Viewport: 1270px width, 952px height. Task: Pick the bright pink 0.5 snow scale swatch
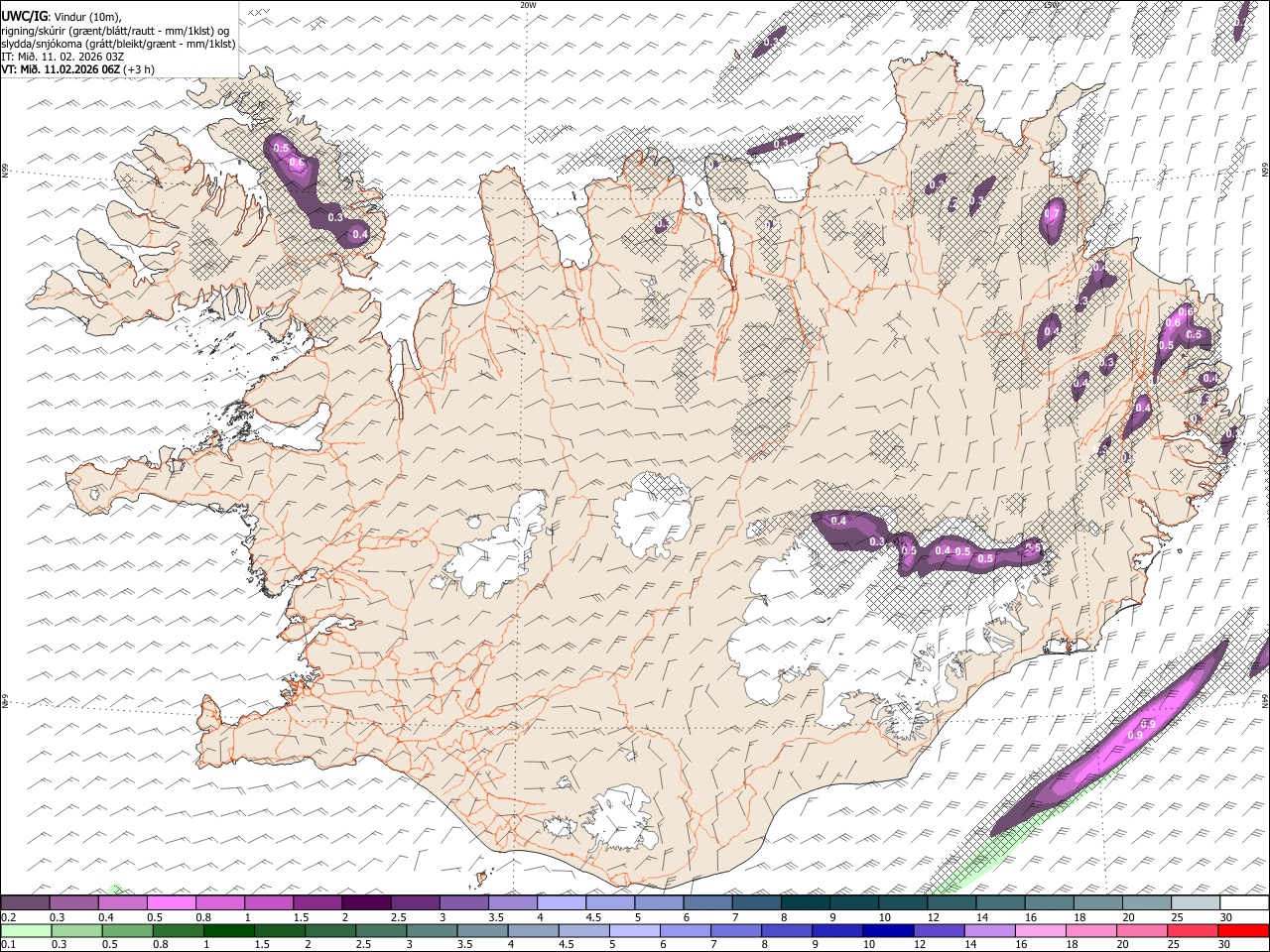(172, 902)
